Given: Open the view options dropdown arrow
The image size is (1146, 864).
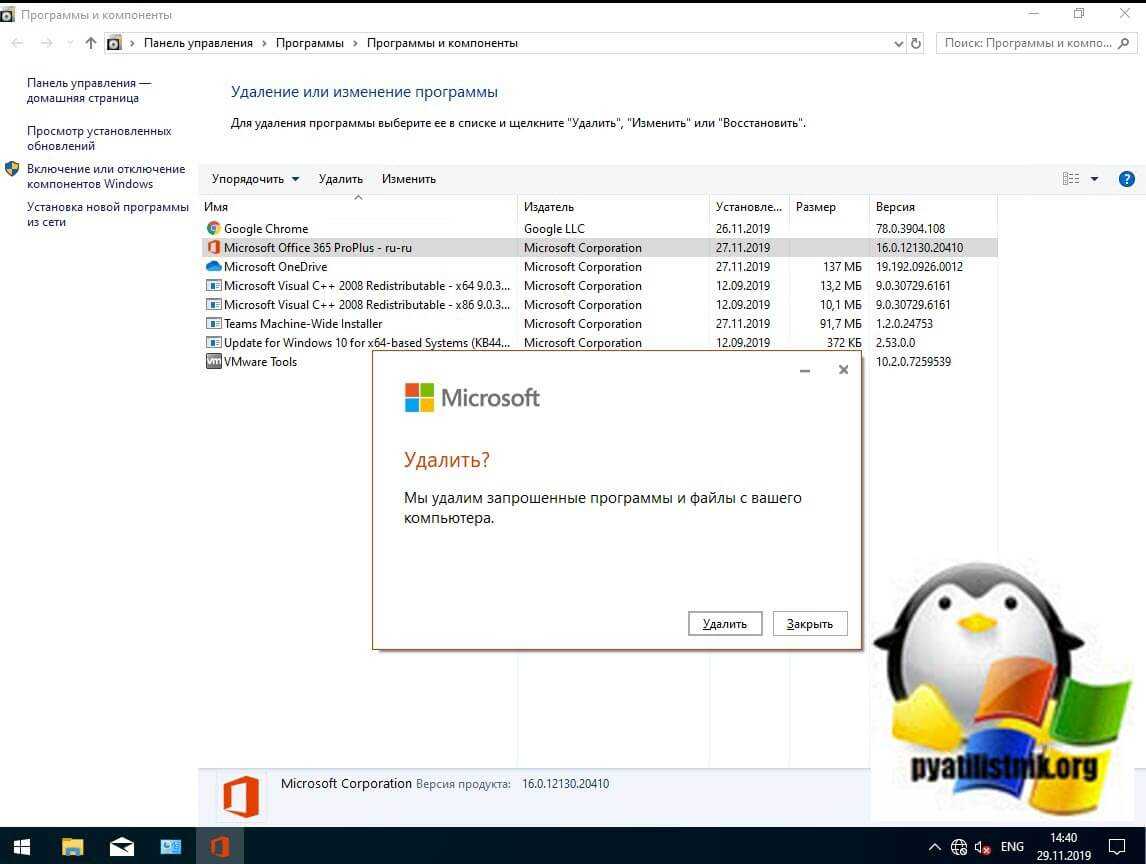Looking at the screenshot, I should 1094,179.
